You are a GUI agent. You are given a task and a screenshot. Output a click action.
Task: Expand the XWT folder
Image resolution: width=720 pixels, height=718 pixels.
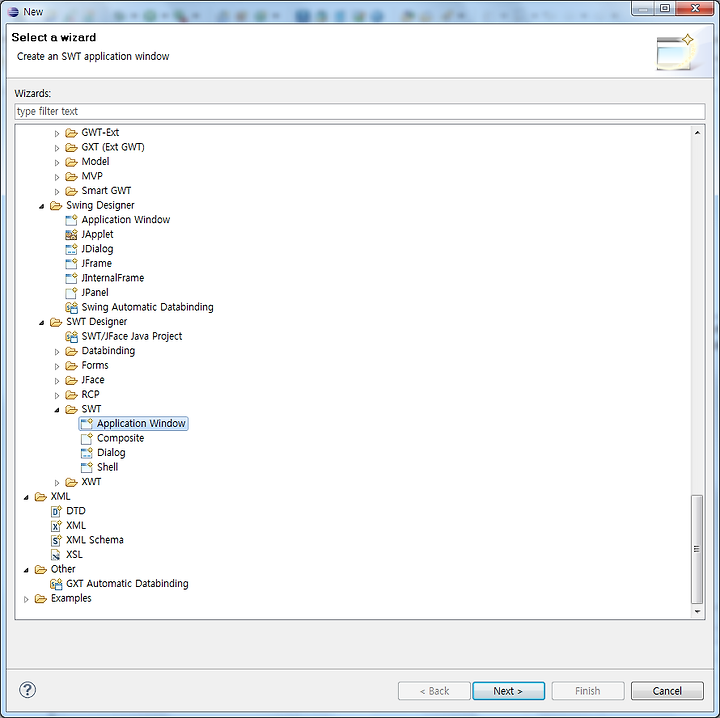point(57,483)
